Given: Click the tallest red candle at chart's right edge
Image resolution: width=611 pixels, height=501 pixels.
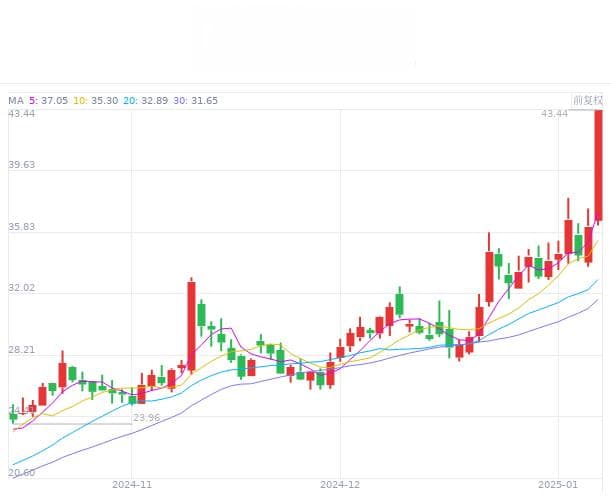Looking at the screenshot, I should point(599,166).
